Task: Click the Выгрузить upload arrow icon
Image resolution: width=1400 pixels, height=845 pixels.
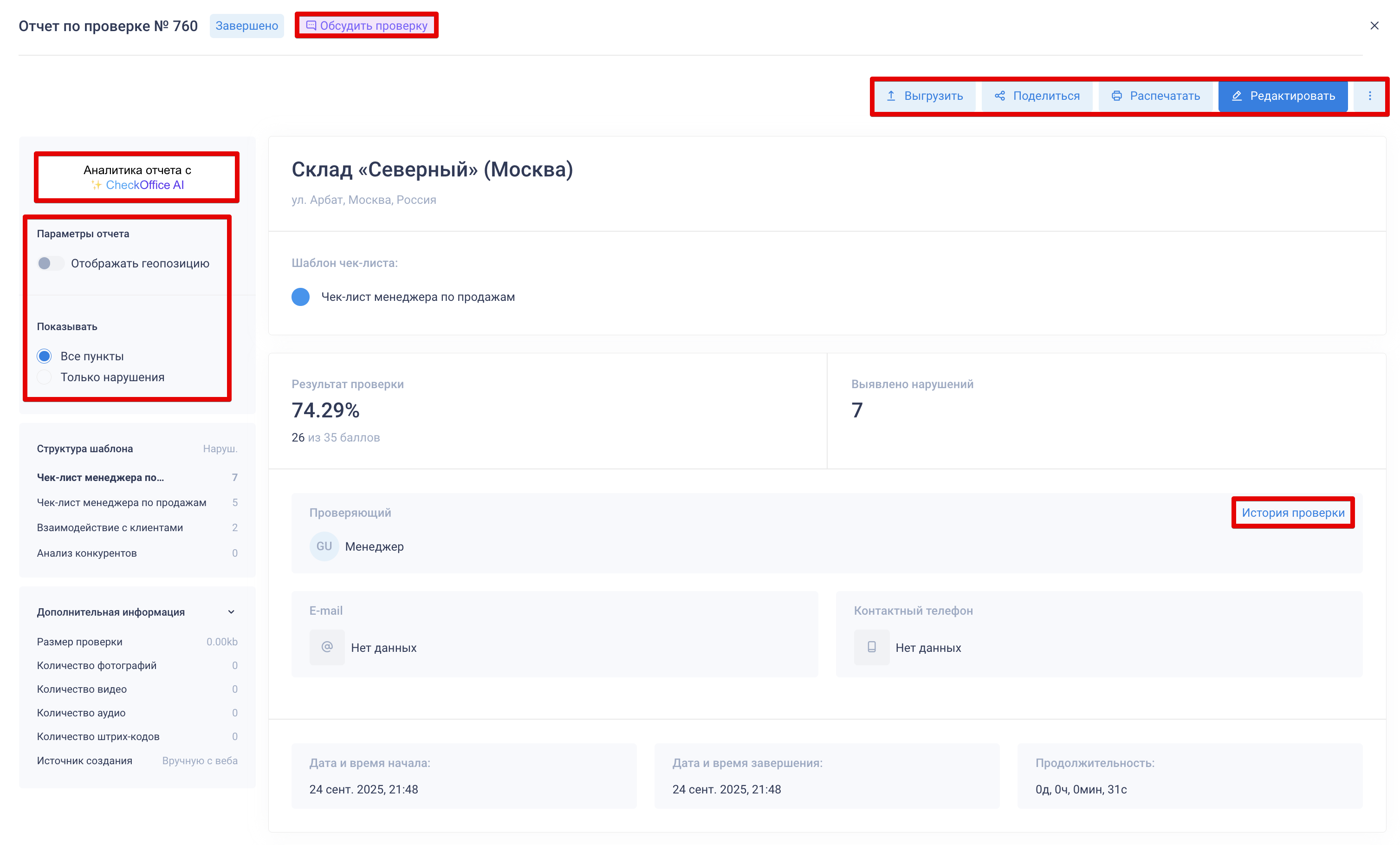Action: [891, 96]
